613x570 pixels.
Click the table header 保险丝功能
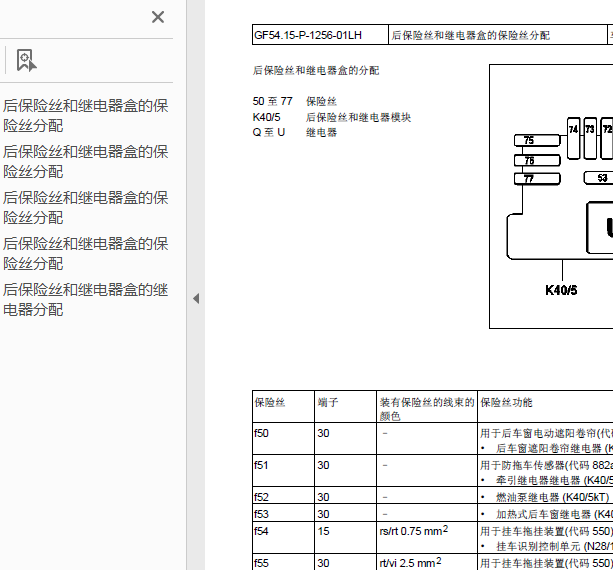click(506, 403)
